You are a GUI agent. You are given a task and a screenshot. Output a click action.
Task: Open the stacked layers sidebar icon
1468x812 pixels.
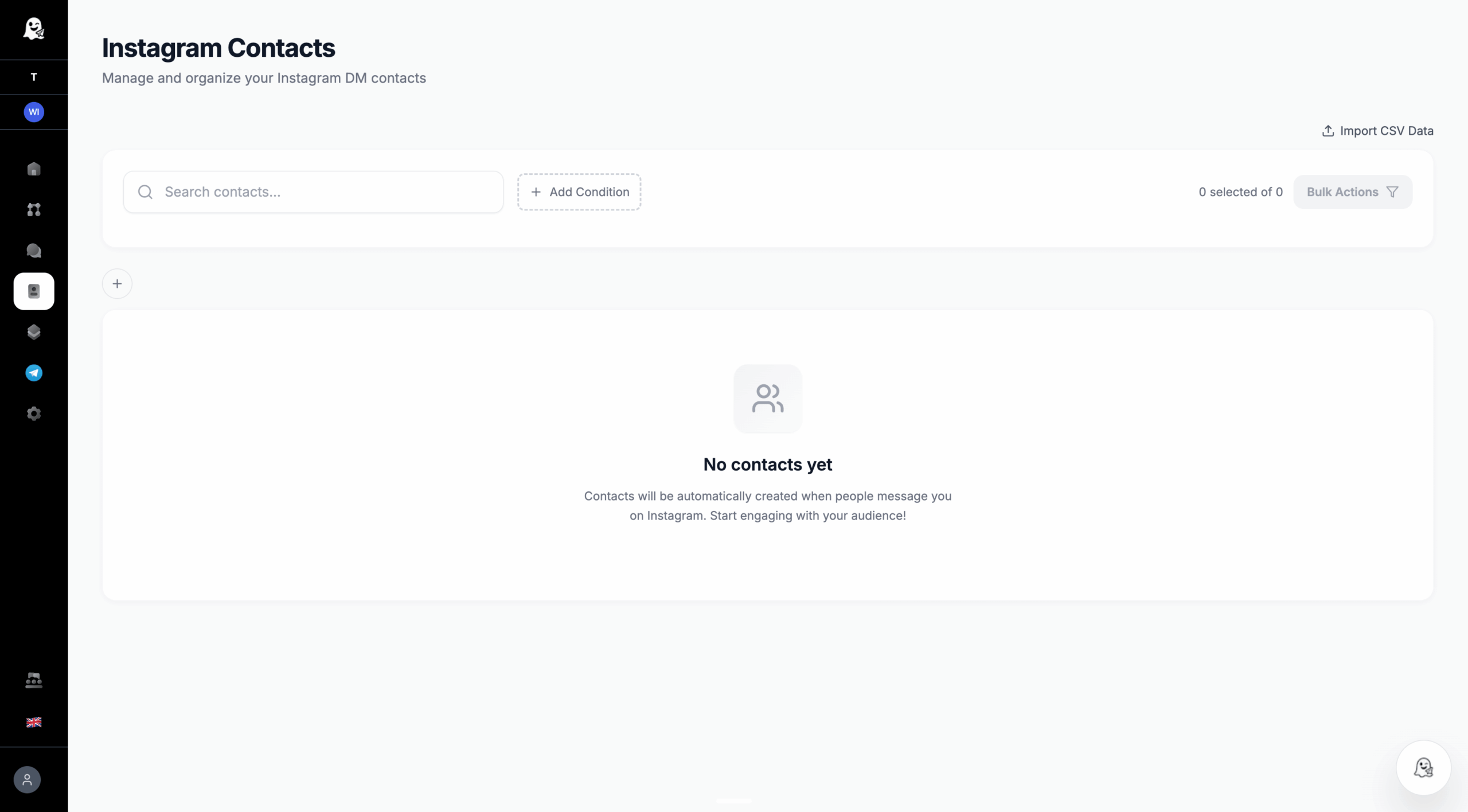(x=34, y=332)
